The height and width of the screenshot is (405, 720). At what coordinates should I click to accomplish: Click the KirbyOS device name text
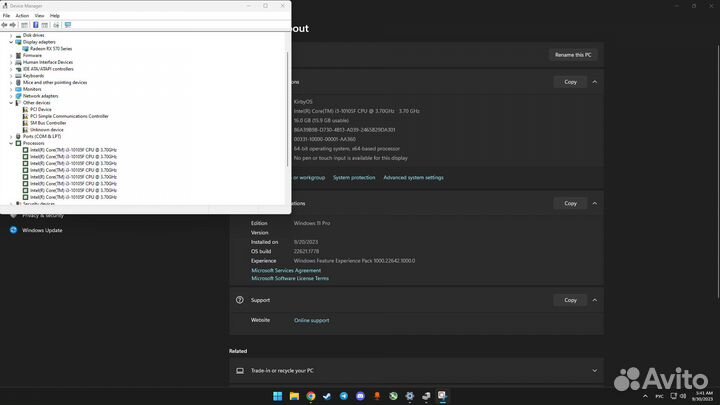[x=303, y=101]
